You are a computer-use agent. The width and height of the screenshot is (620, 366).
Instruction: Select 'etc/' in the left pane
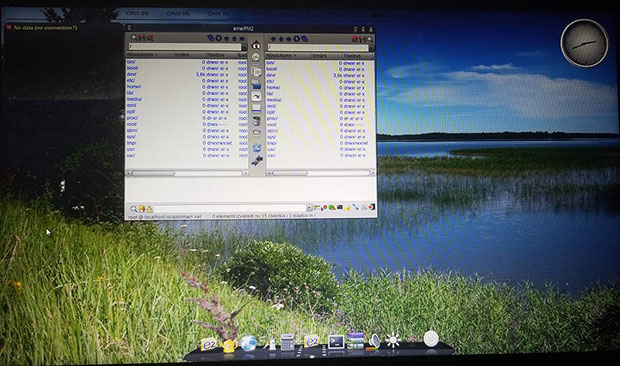[x=131, y=80]
